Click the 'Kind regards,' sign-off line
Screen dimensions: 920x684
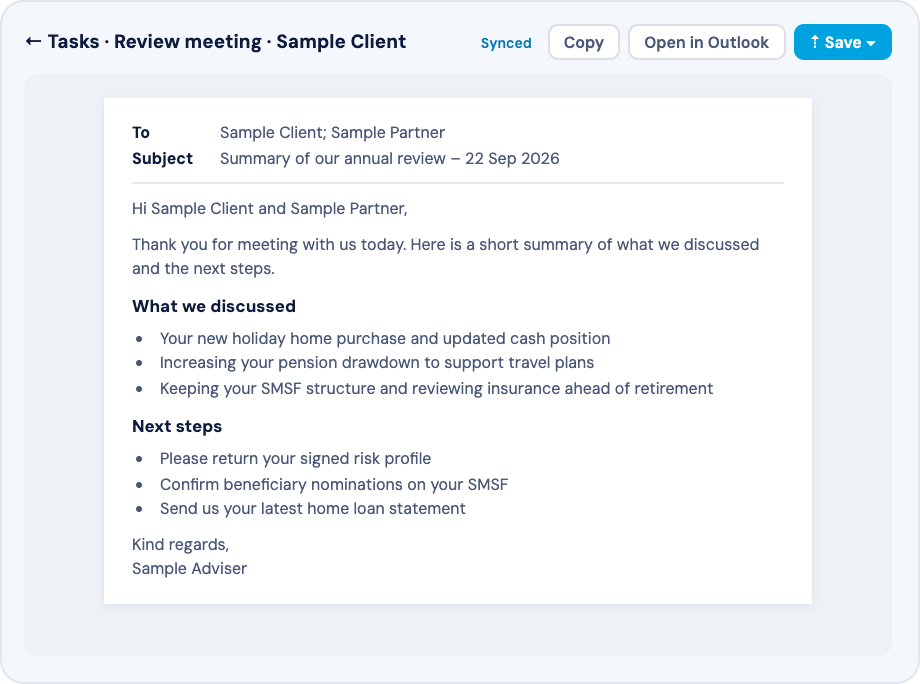tap(180, 544)
